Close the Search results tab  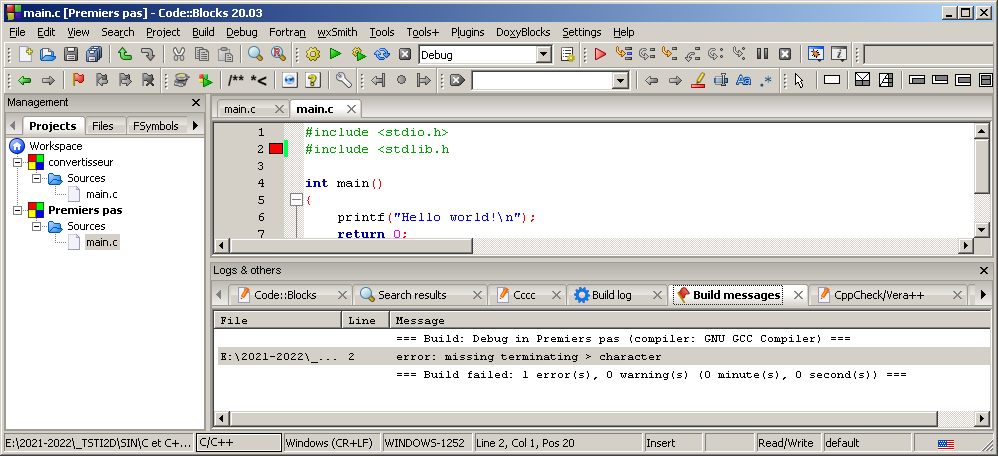point(477,295)
